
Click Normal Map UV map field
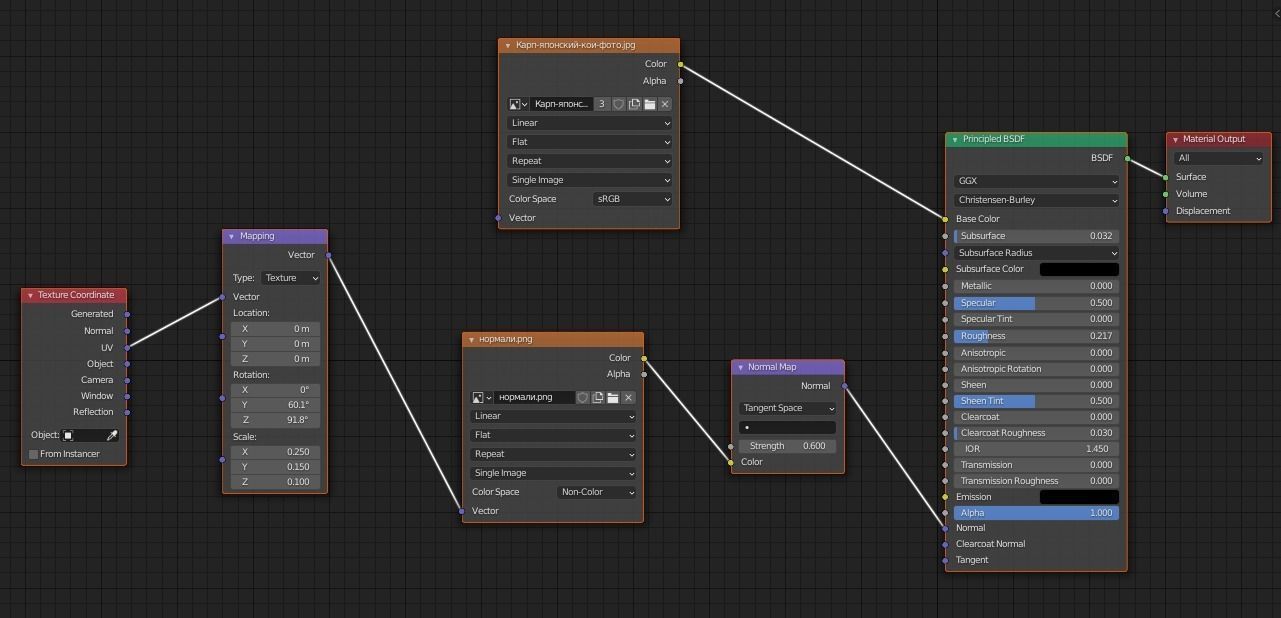(788, 427)
